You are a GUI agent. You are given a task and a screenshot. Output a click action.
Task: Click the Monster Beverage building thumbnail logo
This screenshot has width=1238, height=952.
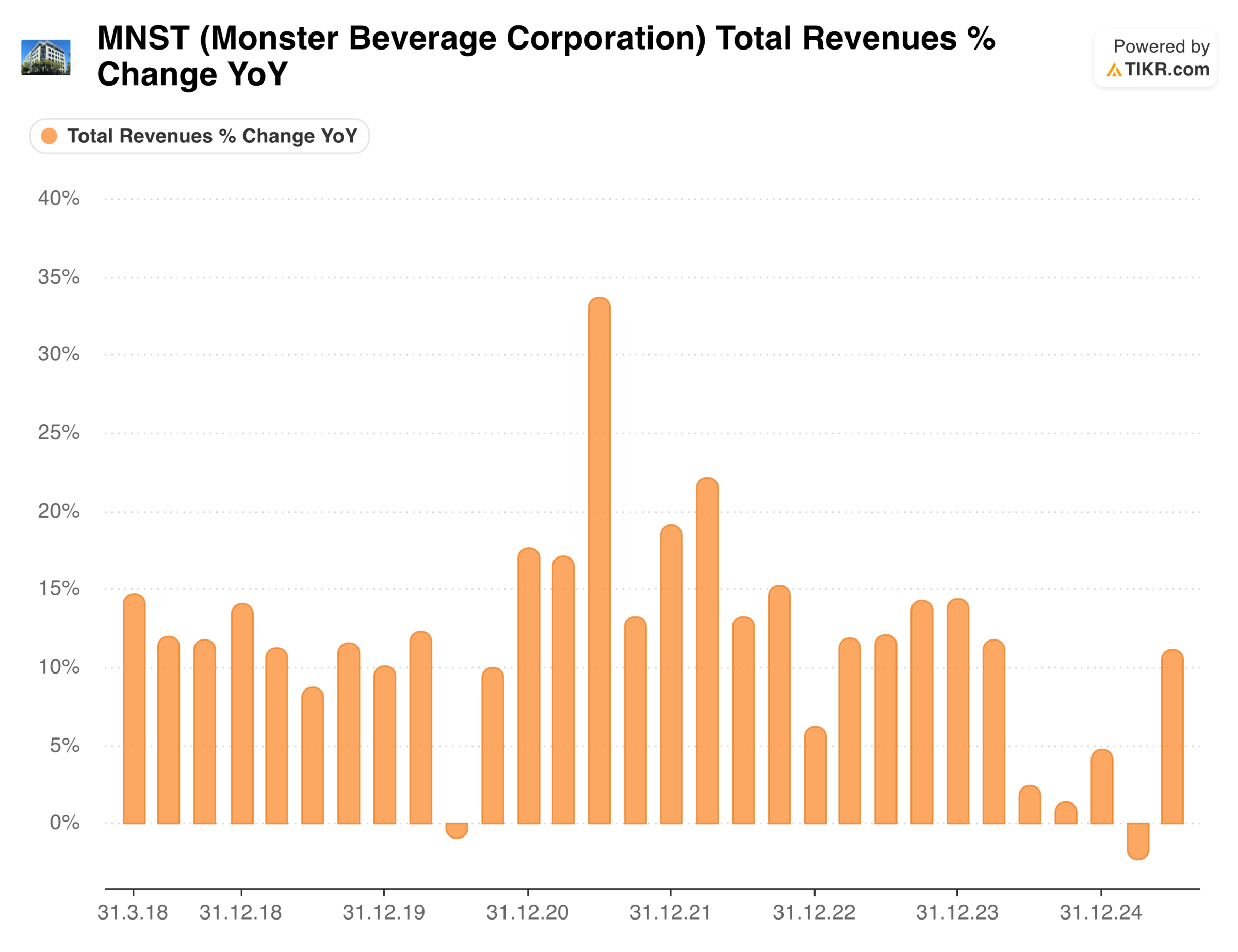[x=46, y=57]
